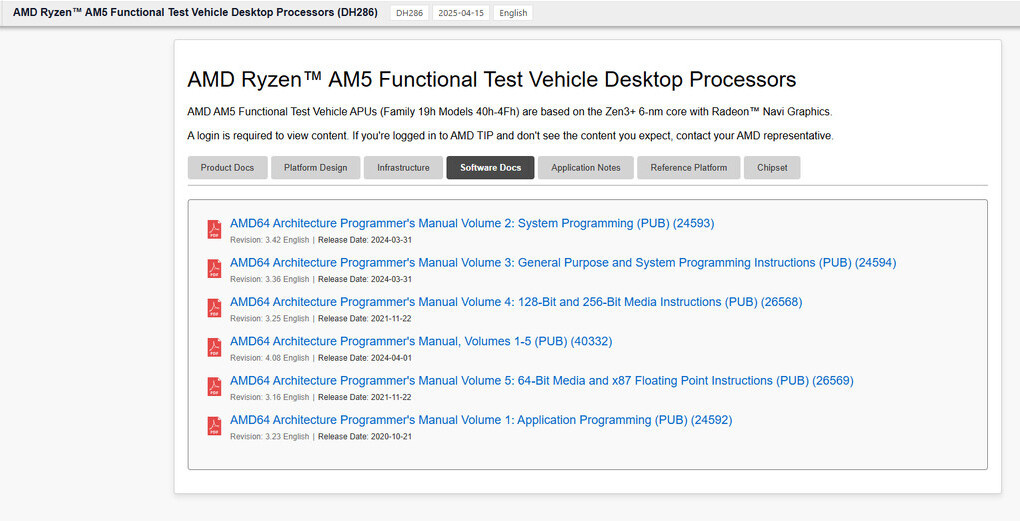Select the Software Docs tab
This screenshot has width=1020, height=521.
(x=490, y=168)
